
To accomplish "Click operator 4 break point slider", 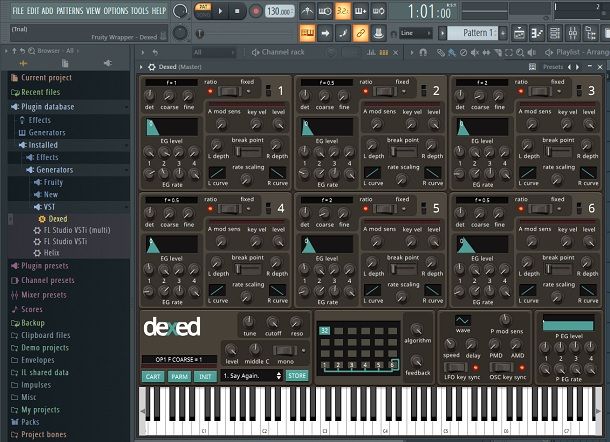I will point(248,268).
